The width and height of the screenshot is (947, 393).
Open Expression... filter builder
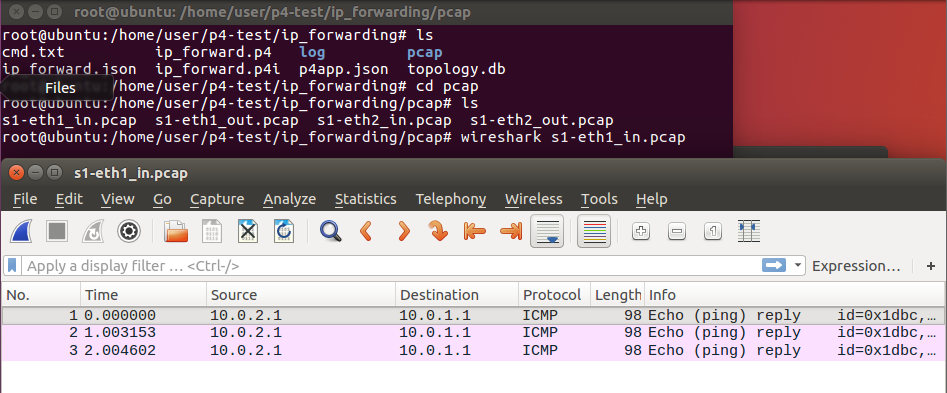(856, 266)
